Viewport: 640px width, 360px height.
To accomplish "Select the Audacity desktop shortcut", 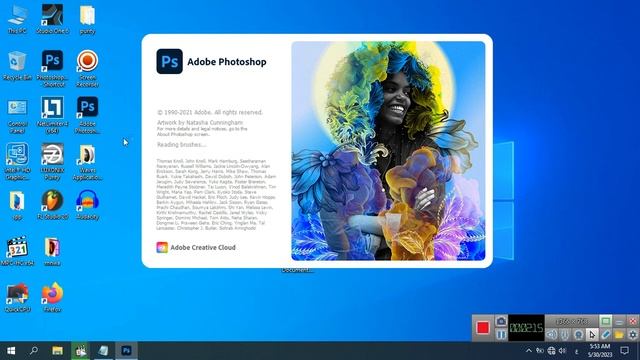I will 87,205.
